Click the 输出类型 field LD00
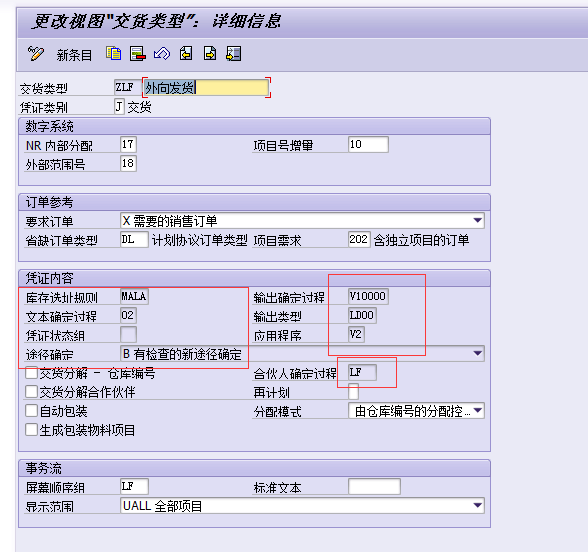Viewport: 588px width, 552px height. [362, 315]
